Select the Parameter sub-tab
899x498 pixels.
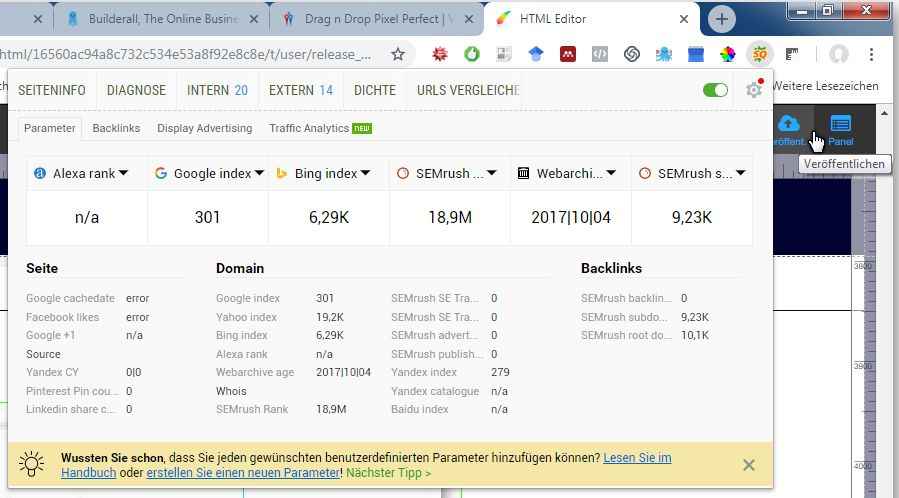point(49,128)
